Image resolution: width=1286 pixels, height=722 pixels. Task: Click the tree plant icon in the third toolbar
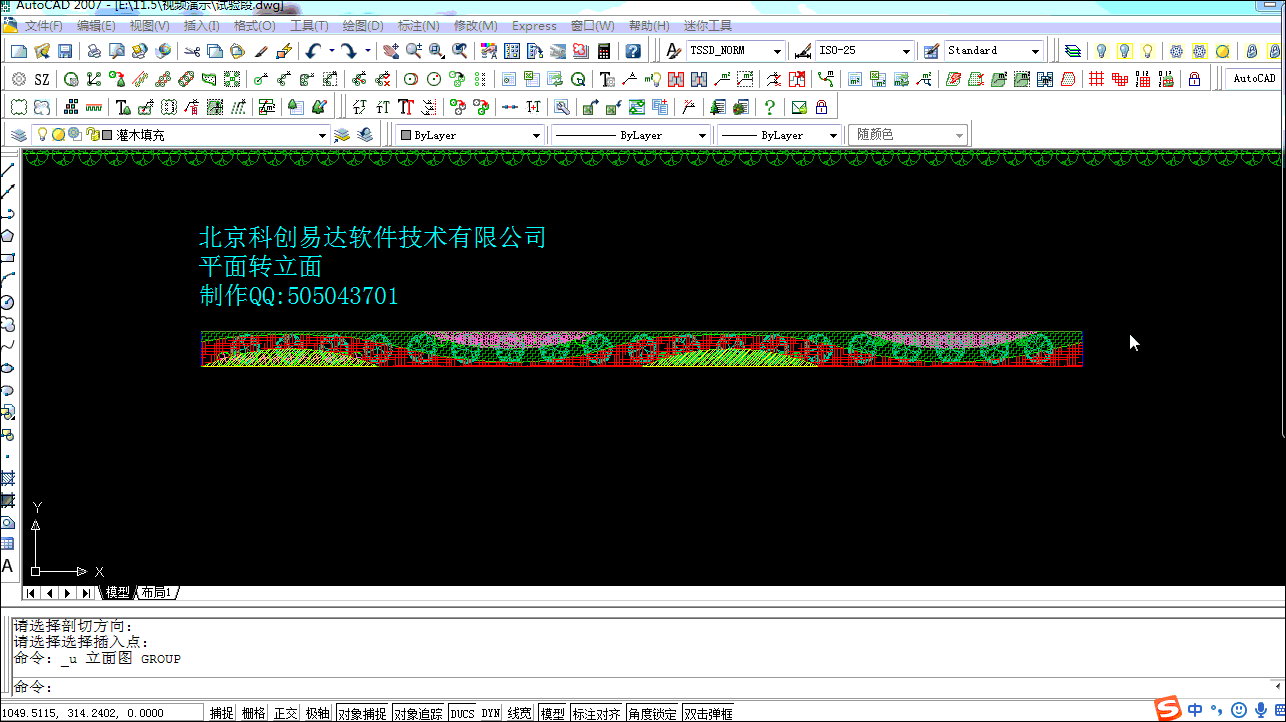coord(295,107)
